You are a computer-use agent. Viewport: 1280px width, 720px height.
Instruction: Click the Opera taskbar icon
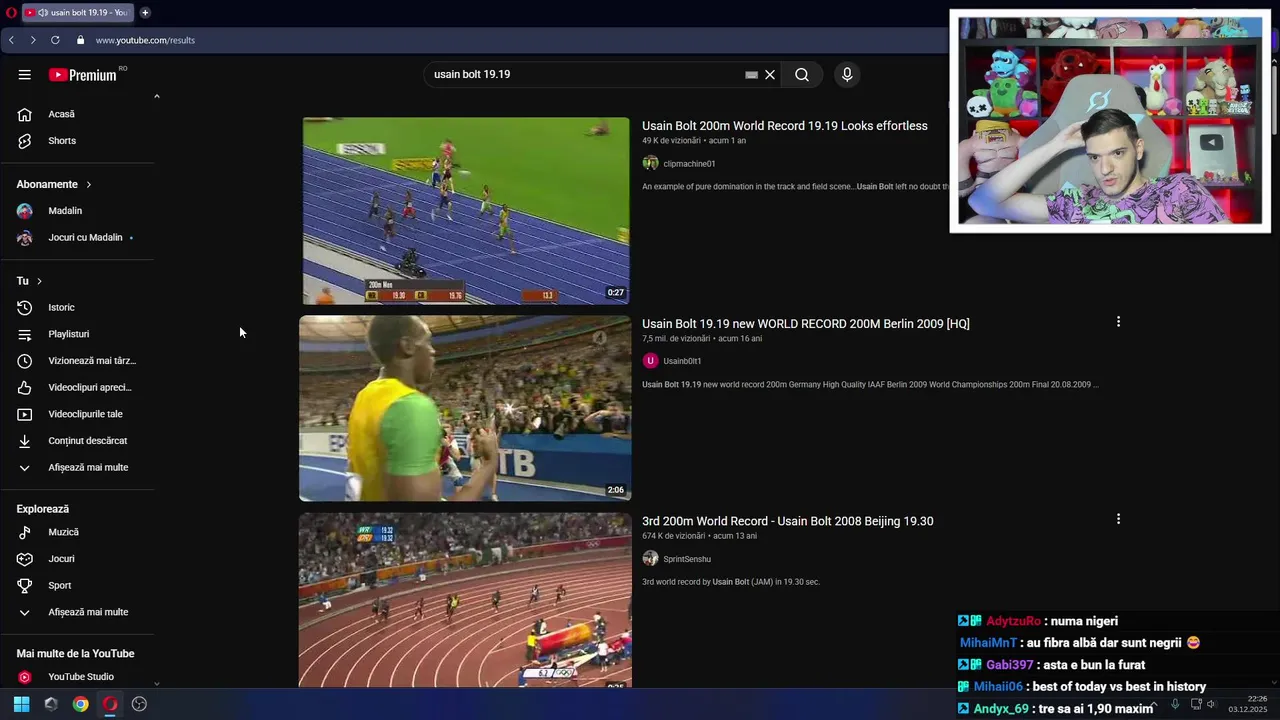(x=110, y=704)
